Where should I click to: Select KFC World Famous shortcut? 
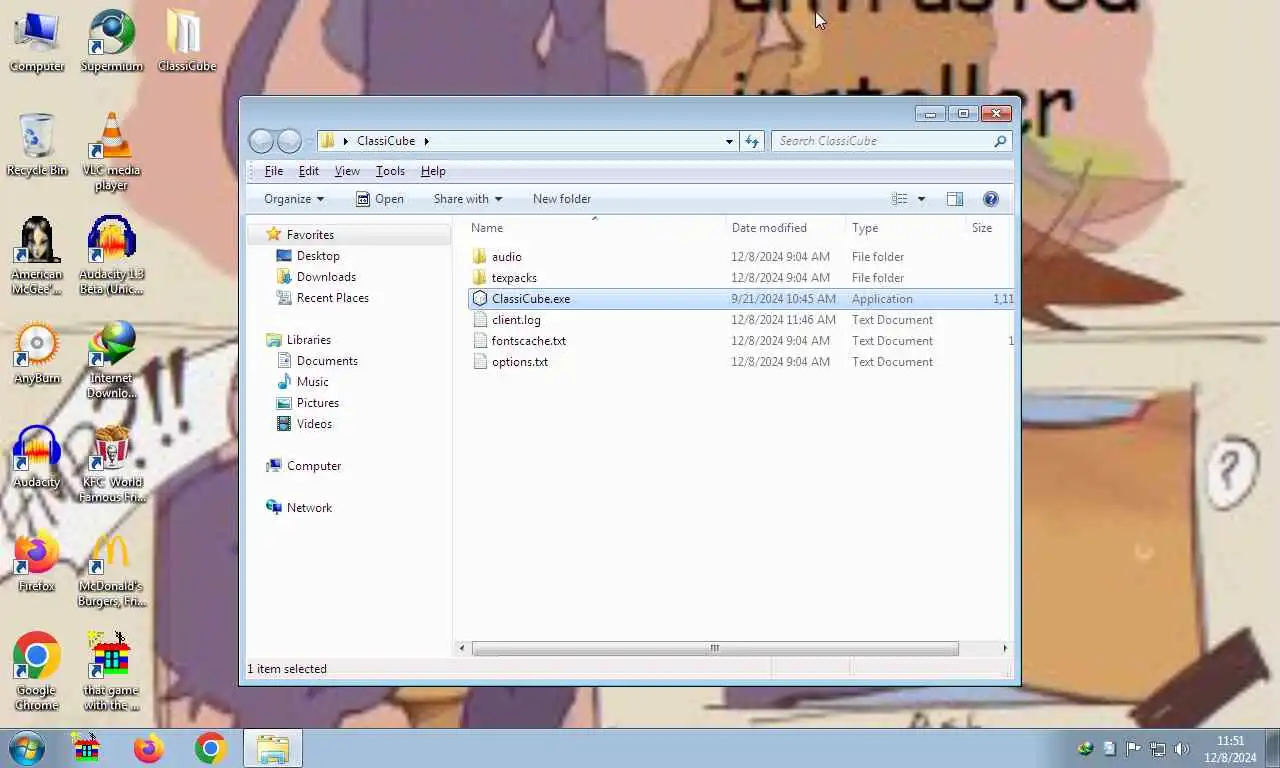111,463
